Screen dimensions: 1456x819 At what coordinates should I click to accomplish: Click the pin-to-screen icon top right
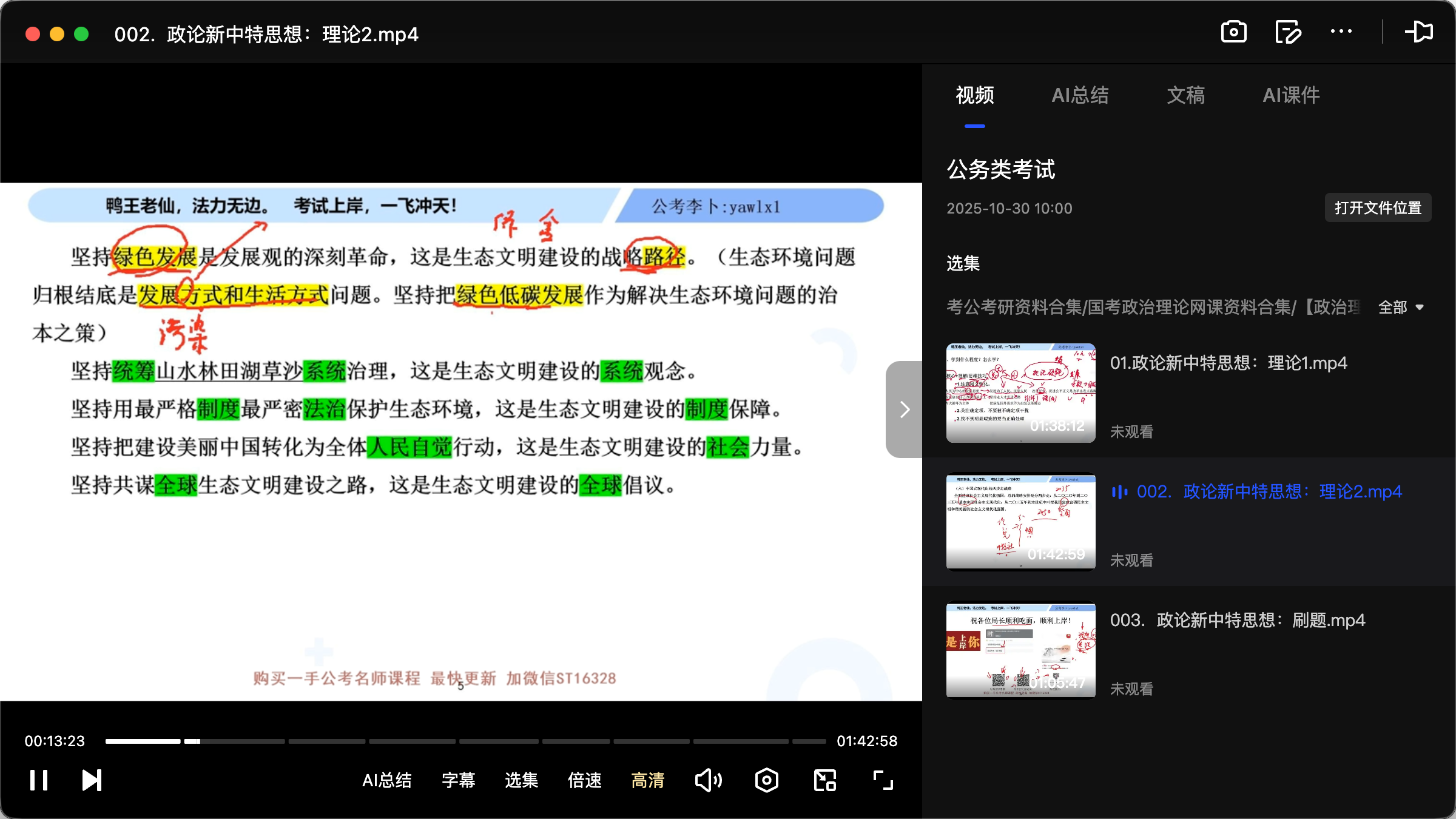1420,32
